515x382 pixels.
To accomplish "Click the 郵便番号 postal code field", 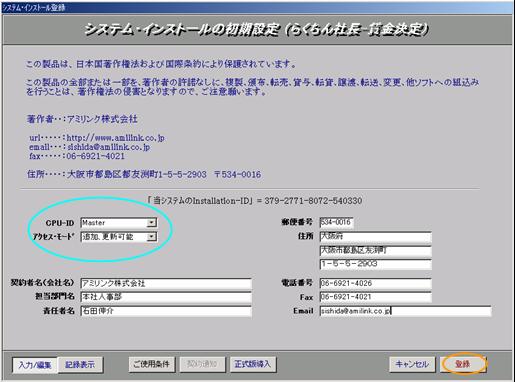I will (x=336, y=222).
